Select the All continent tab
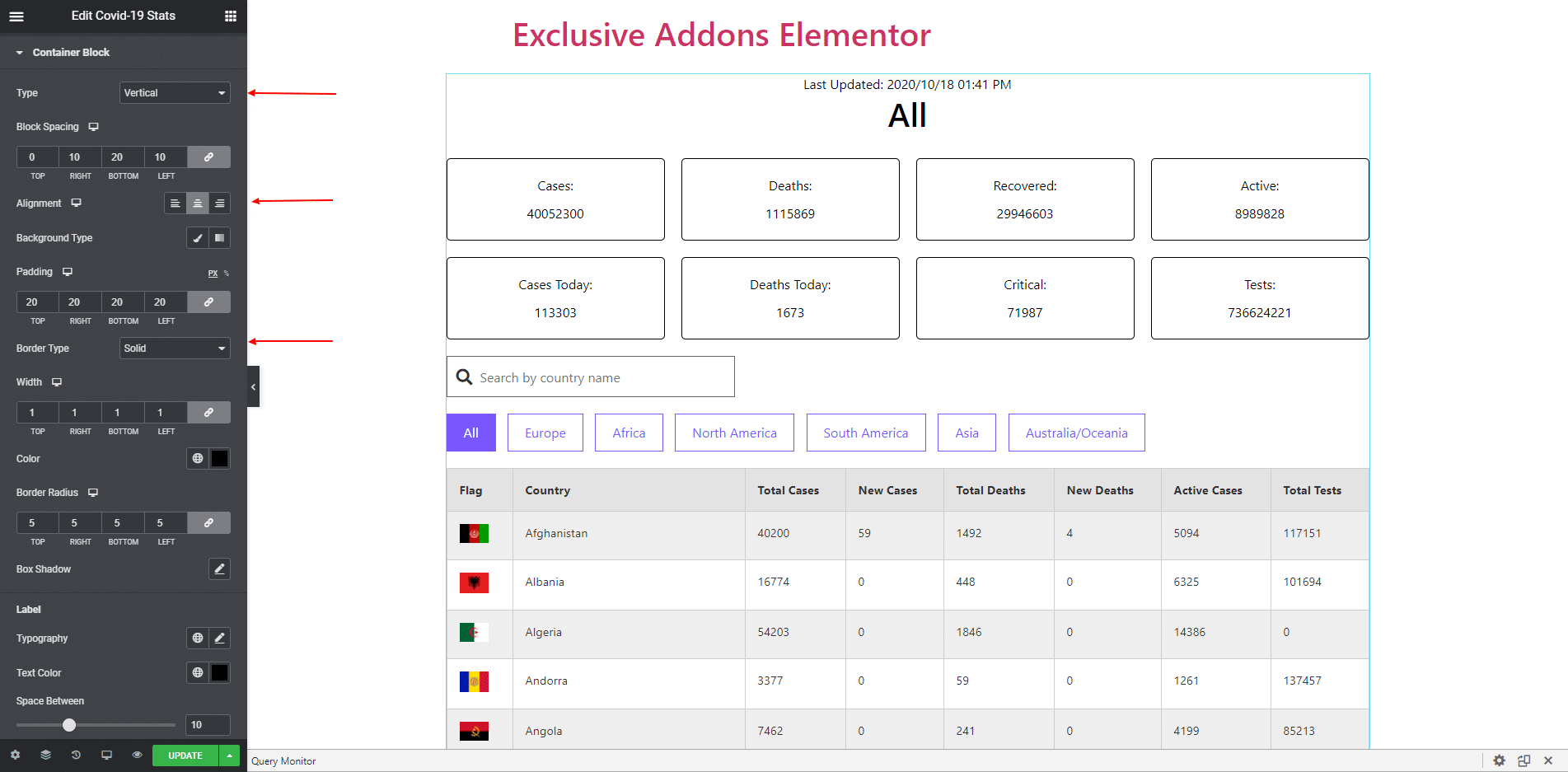Image resolution: width=1568 pixels, height=772 pixels. [471, 433]
